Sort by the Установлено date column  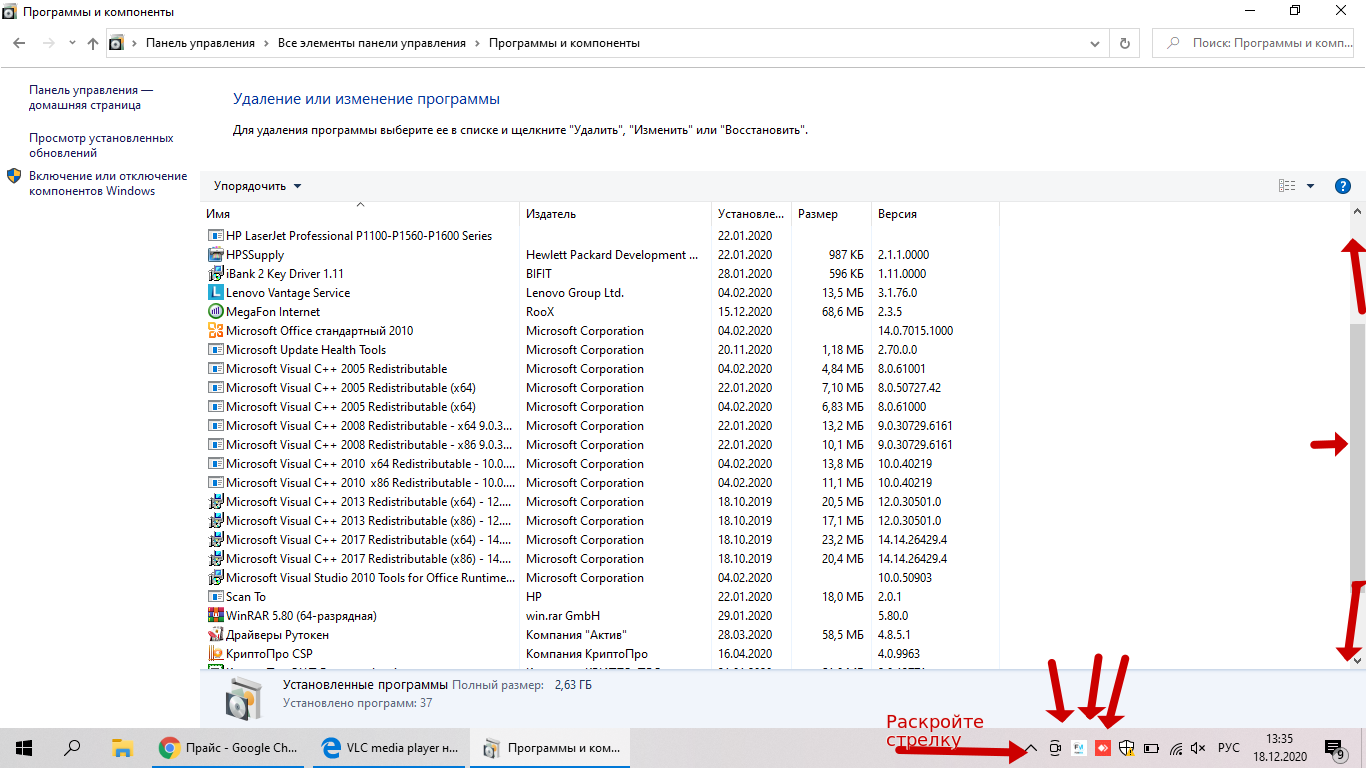point(752,214)
